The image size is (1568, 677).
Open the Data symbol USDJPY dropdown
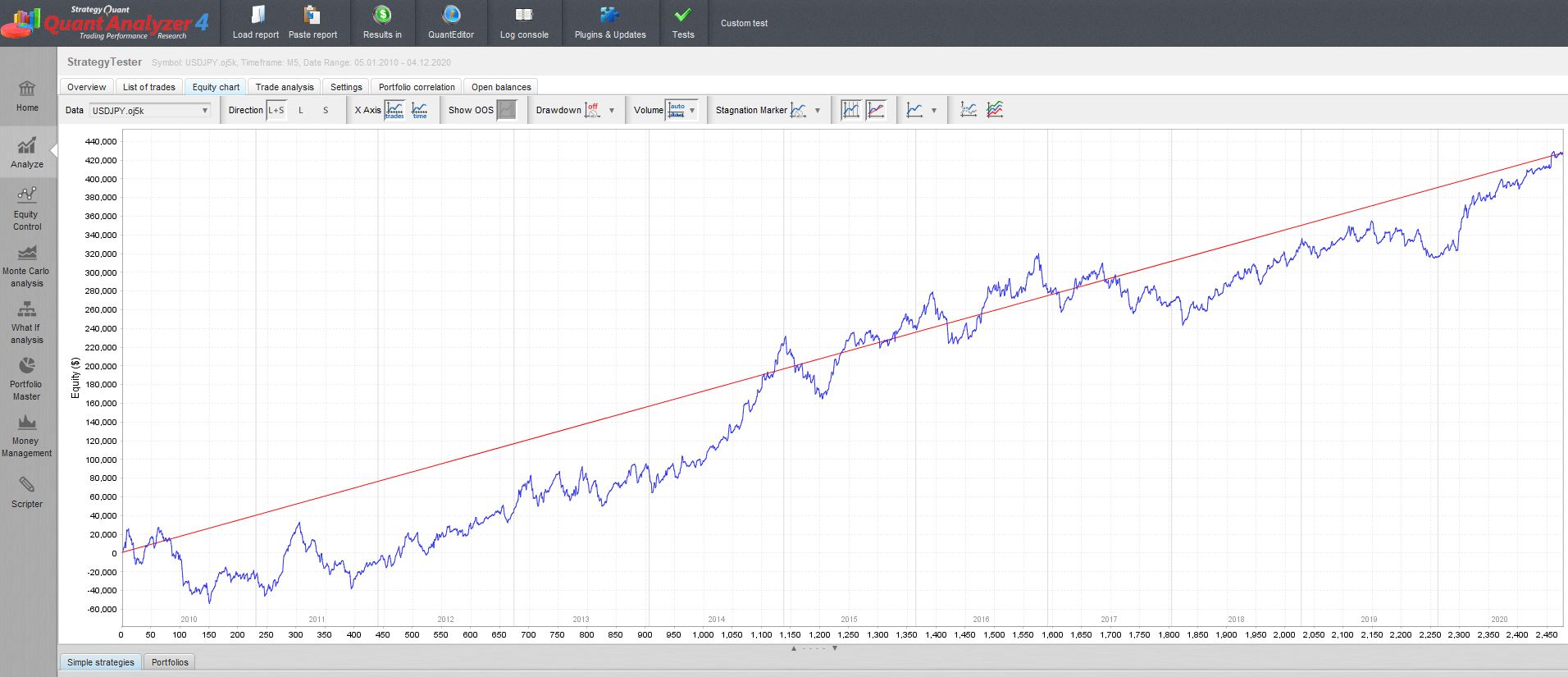click(x=149, y=110)
